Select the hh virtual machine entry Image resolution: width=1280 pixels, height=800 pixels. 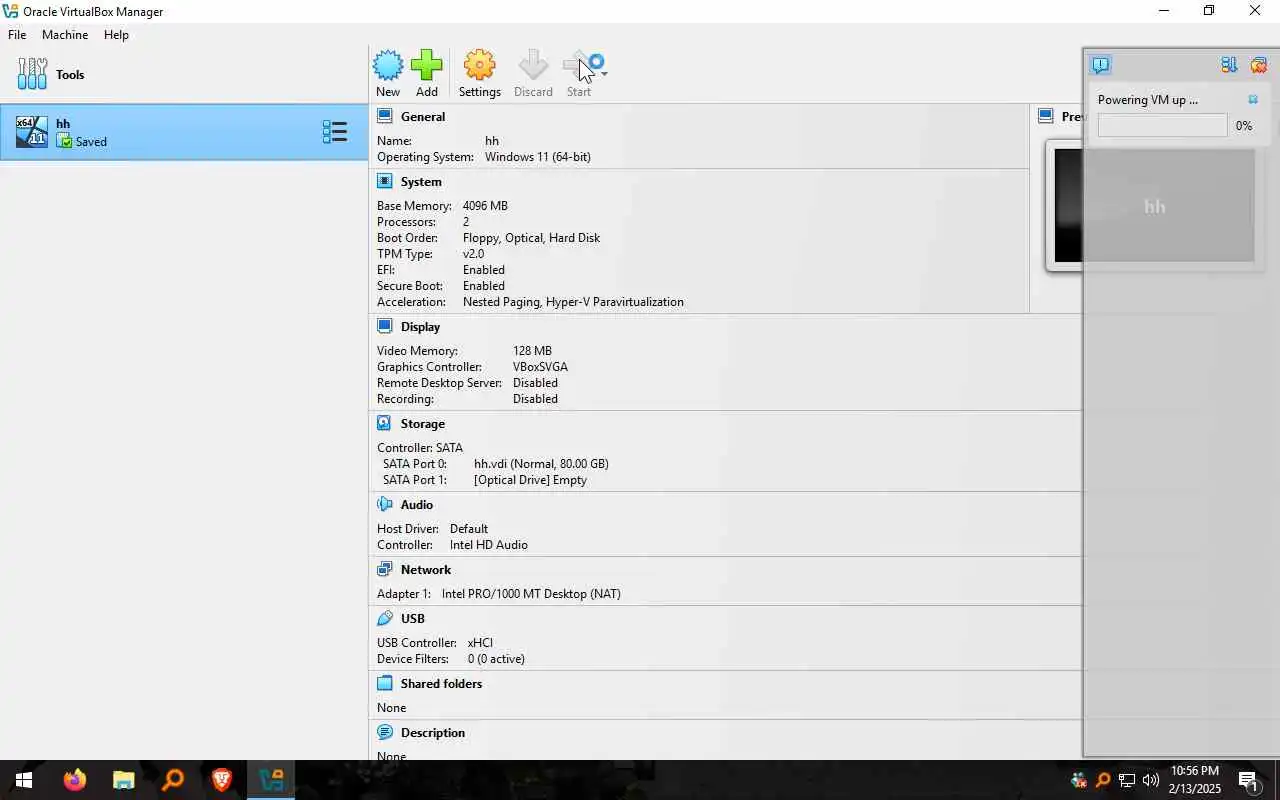point(184,132)
